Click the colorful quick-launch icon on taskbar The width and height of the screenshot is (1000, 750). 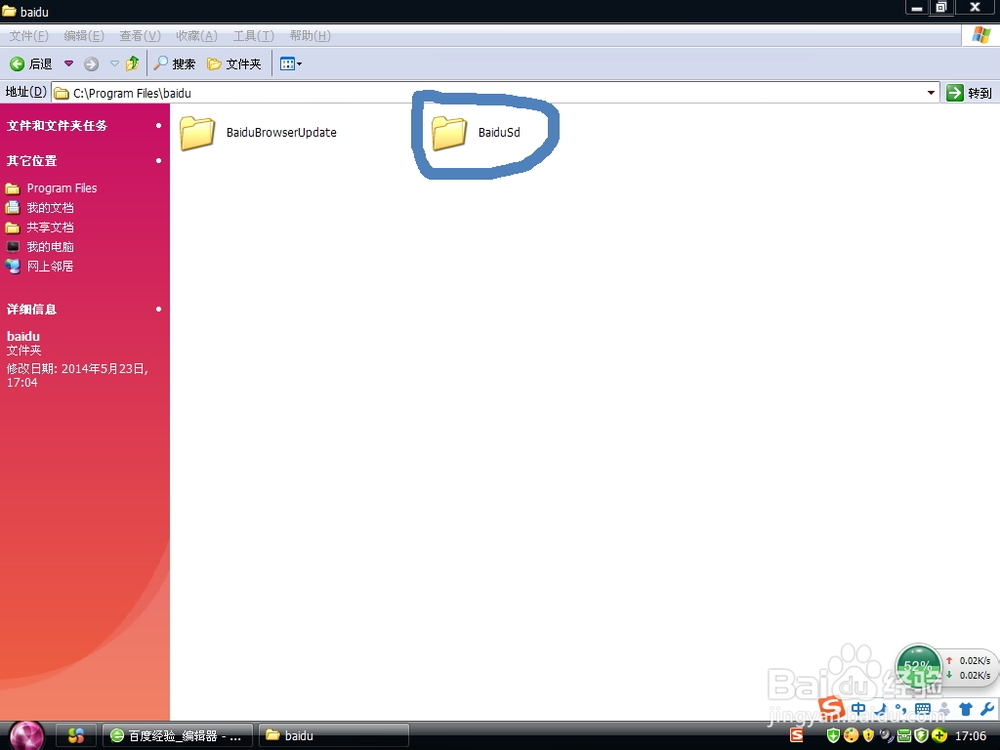pos(76,736)
